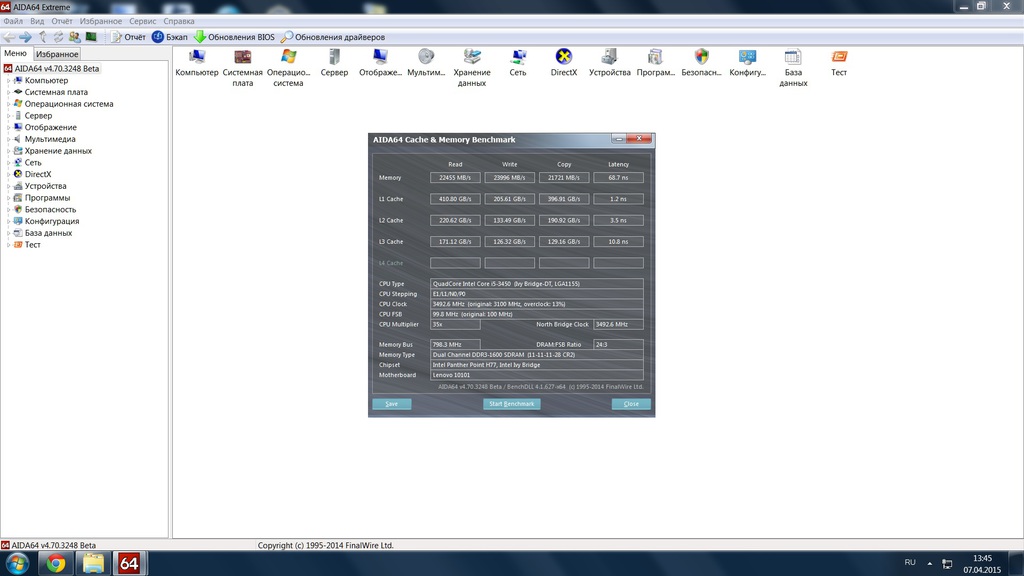Expand the Отображение tree node arrow
Image resolution: width=1024 pixels, height=576 pixels.
click(x=8, y=127)
